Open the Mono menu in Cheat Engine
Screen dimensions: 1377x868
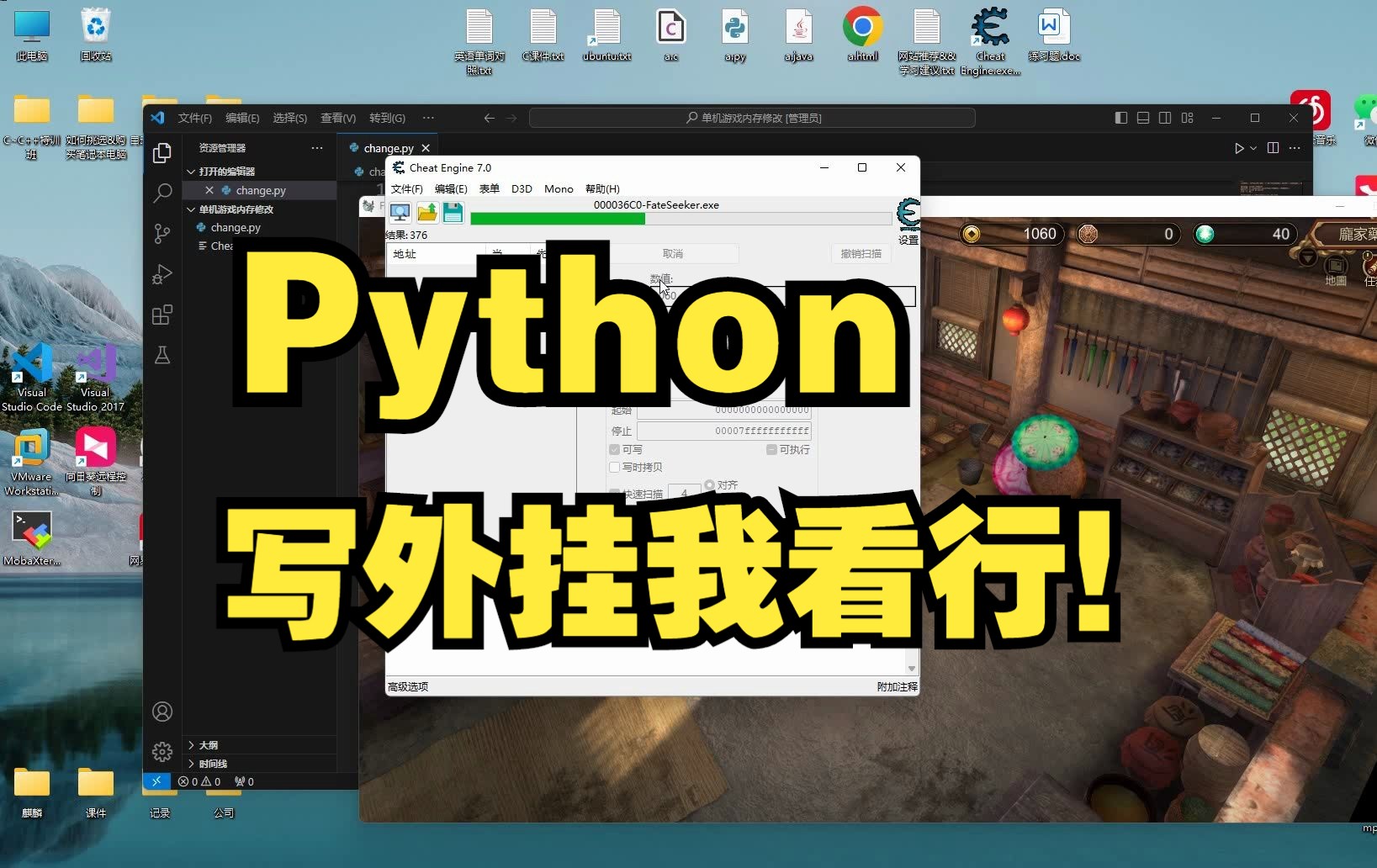[x=559, y=189]
